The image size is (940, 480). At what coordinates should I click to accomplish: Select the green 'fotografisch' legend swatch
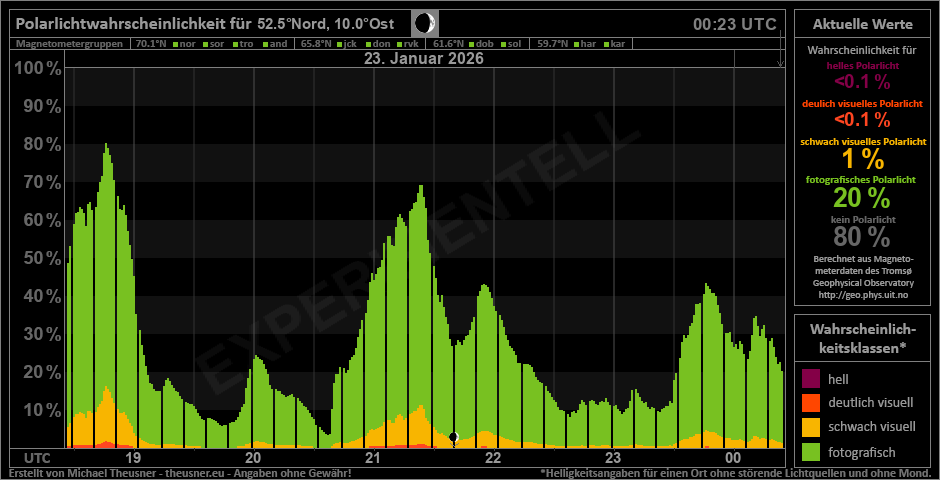click(811, 451)
